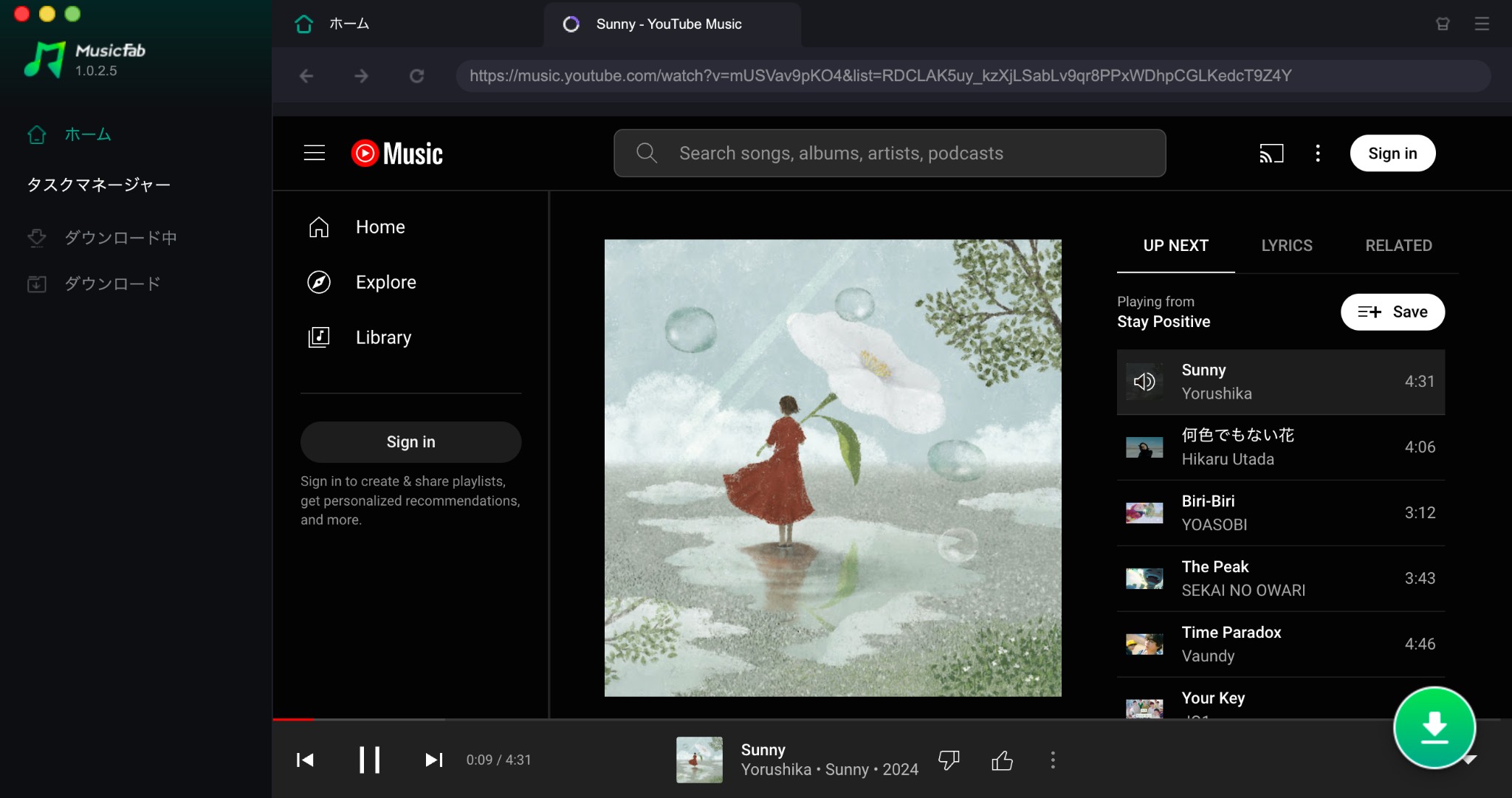Open the Explore page via compass icon
The width and height of the screenshot is (1512, 798).
[319, 282]
